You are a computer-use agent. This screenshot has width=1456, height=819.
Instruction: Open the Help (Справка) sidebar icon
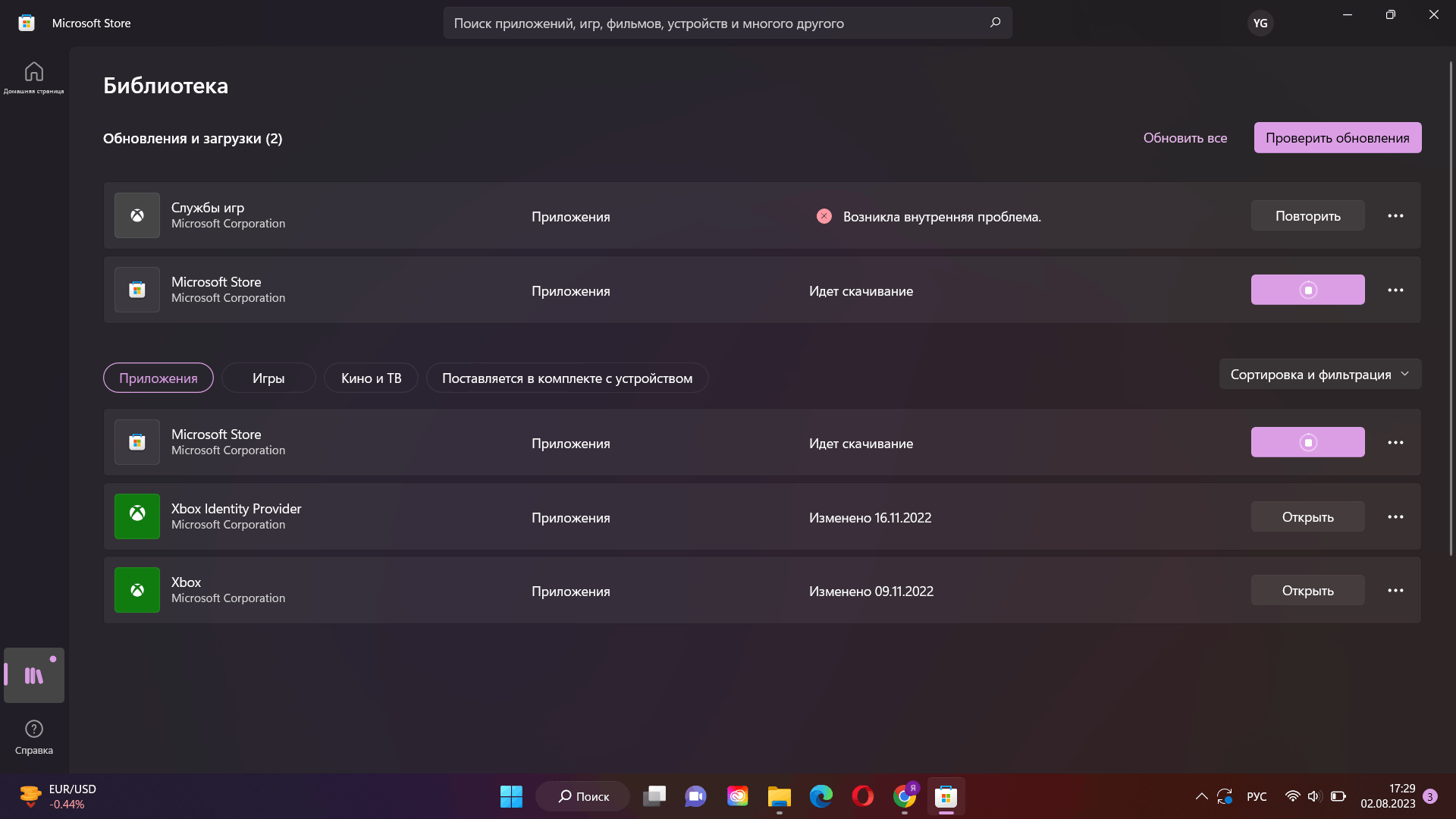34,737
